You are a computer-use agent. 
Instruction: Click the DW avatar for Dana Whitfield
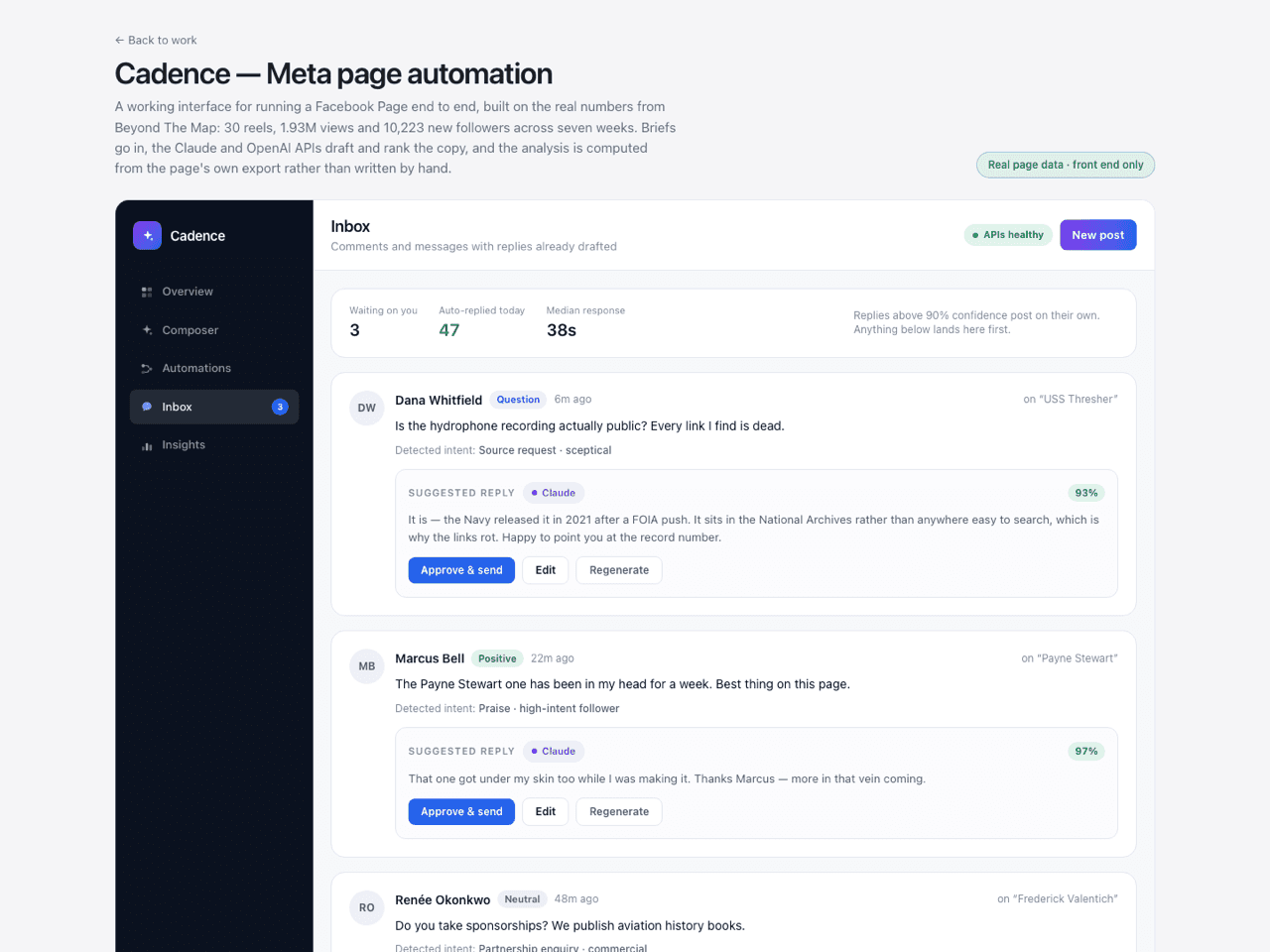[367, 408]
